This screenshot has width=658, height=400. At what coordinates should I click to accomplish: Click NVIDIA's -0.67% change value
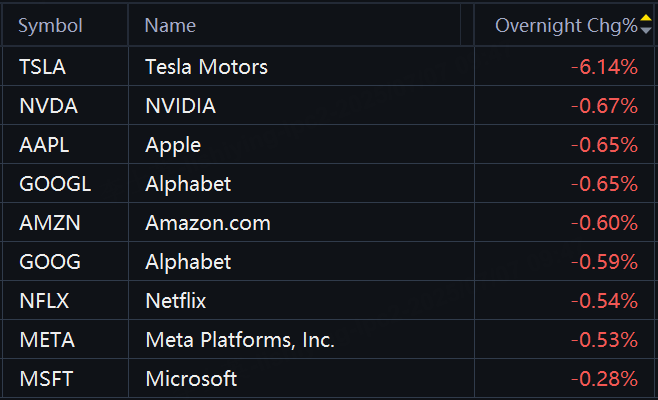(x=604, y=106)
